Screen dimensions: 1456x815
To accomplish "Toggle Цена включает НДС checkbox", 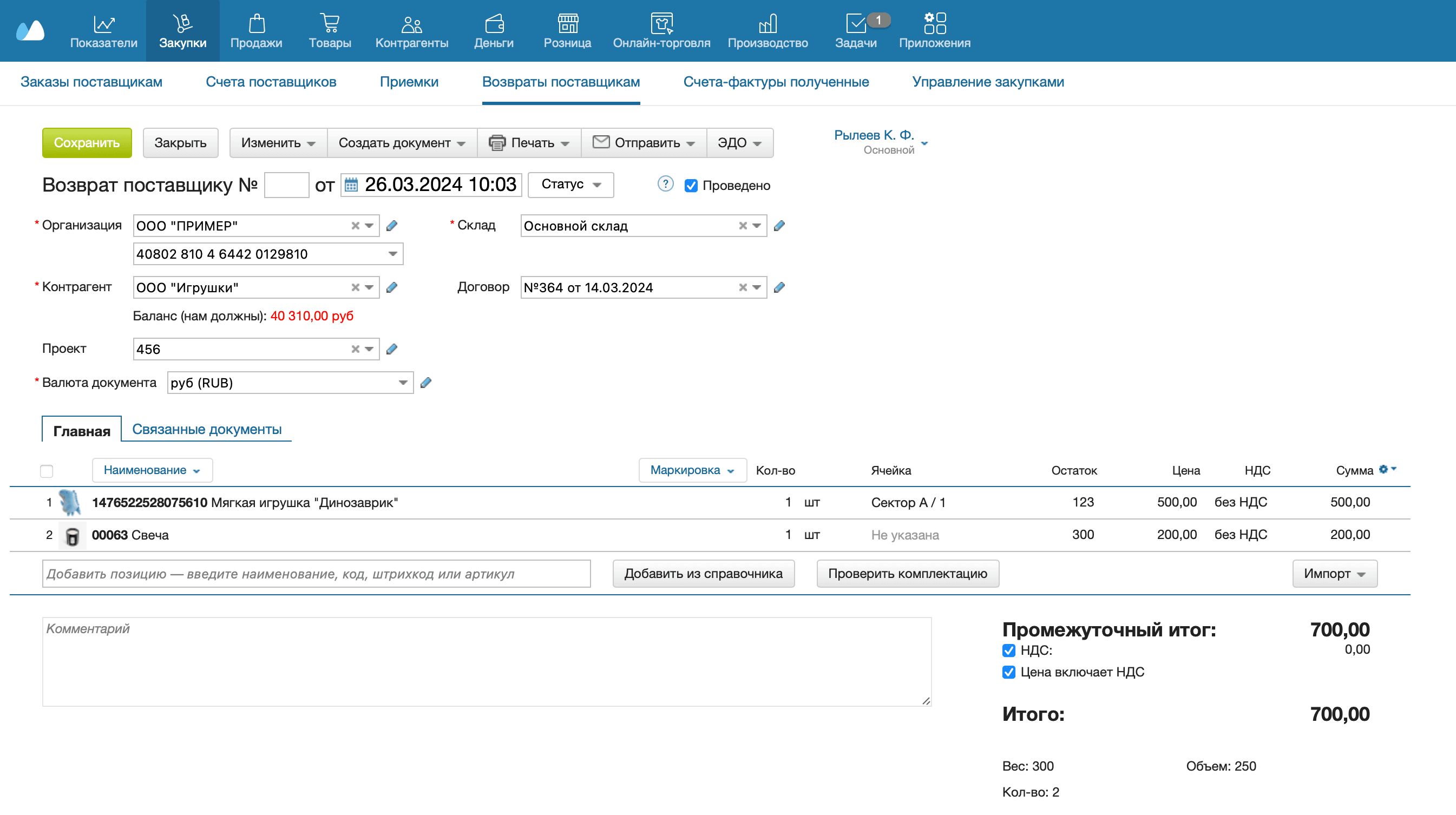I will click(x=1008, y=672).
